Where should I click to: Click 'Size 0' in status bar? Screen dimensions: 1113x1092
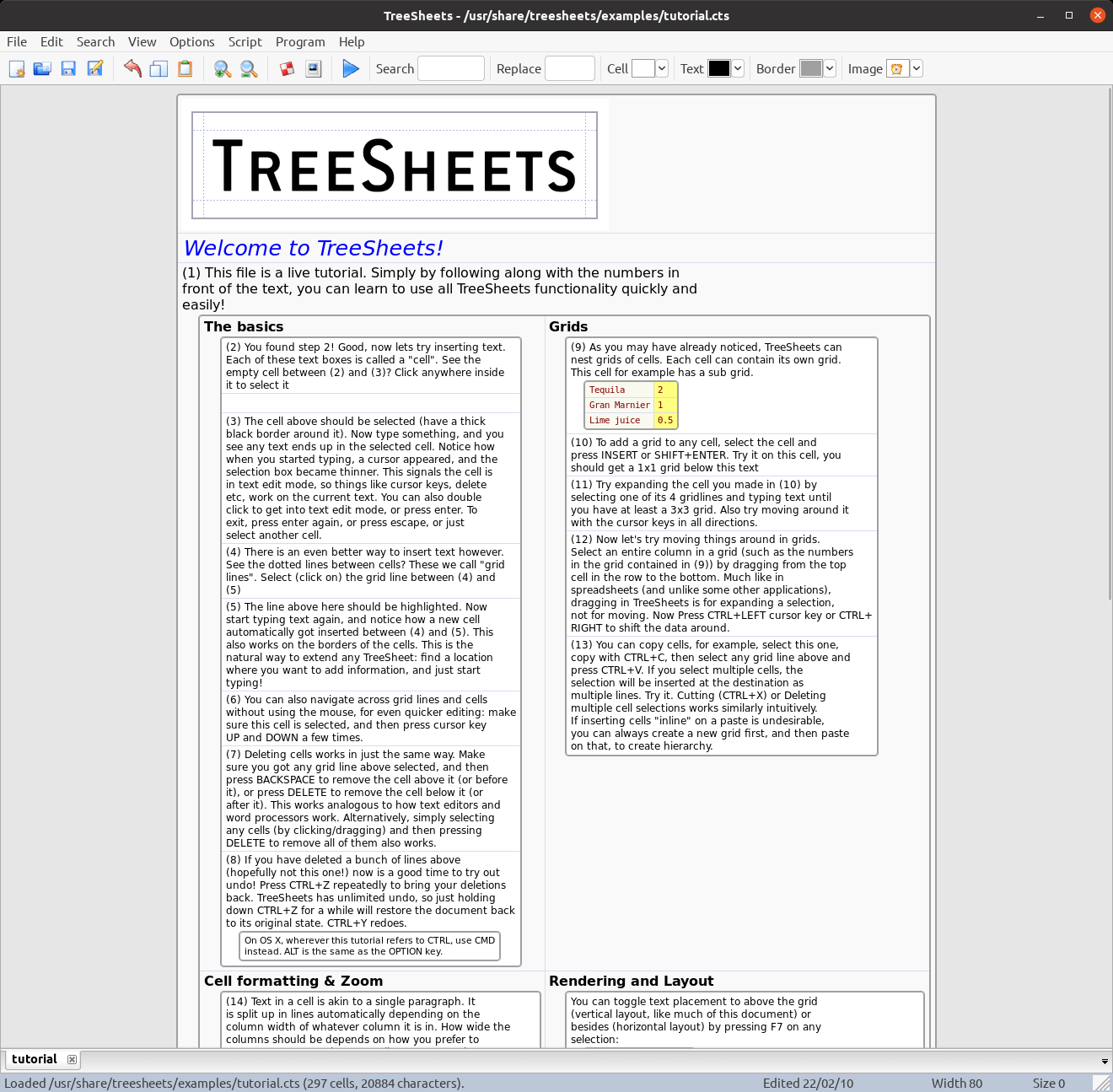click(x=1049, y=1084)
